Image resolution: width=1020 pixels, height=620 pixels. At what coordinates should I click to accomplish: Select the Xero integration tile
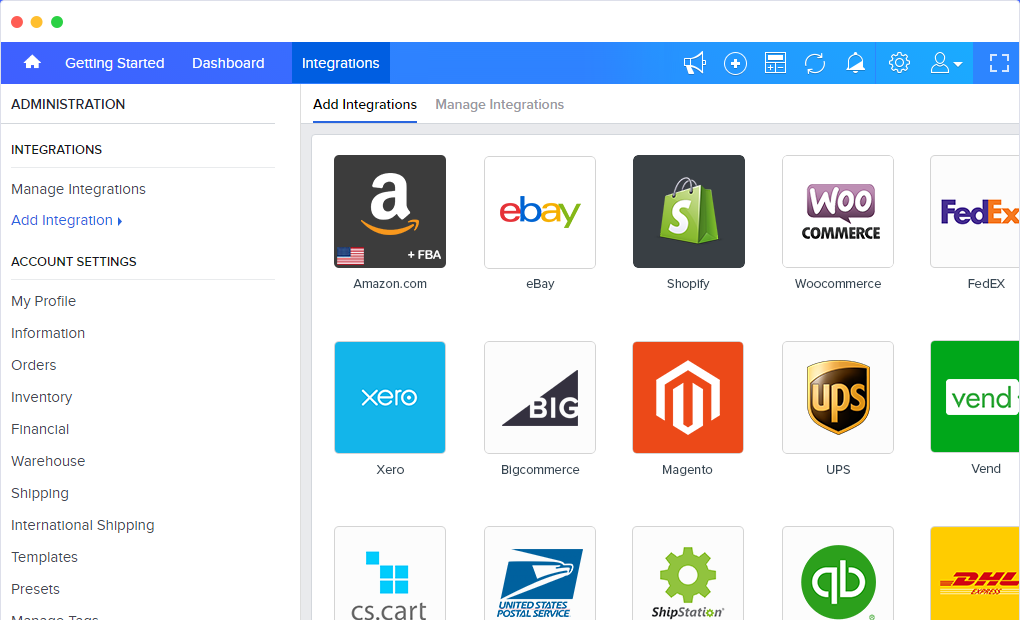pyautogui.click(x=390, y=398)
